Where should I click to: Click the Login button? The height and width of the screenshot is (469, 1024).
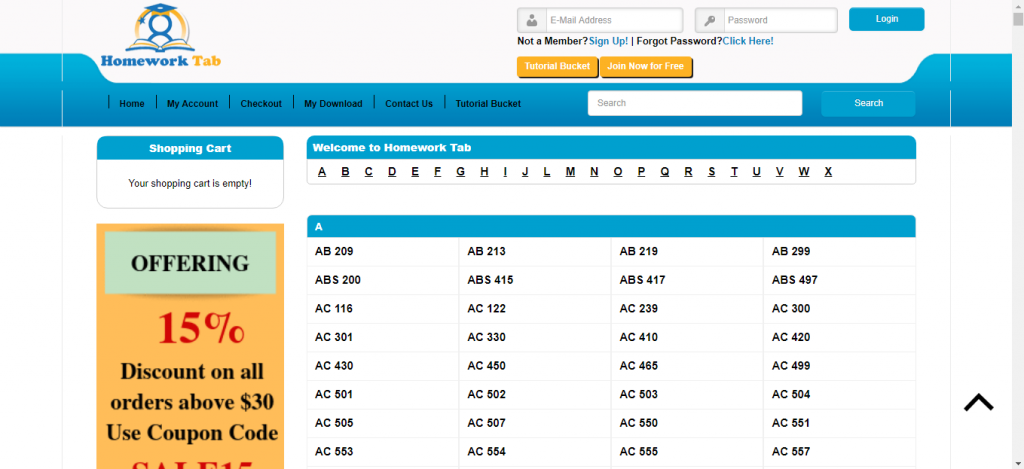[886, 19]
